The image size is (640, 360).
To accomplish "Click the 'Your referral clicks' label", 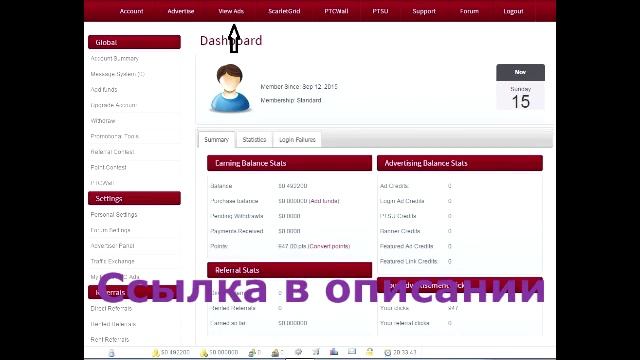I will point(404,323).
